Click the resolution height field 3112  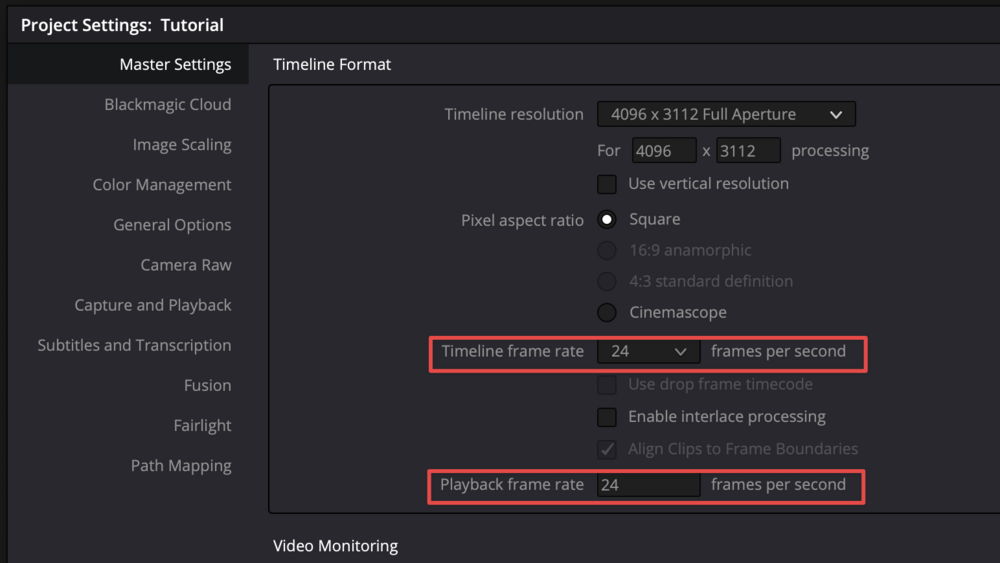coord(747,151)
